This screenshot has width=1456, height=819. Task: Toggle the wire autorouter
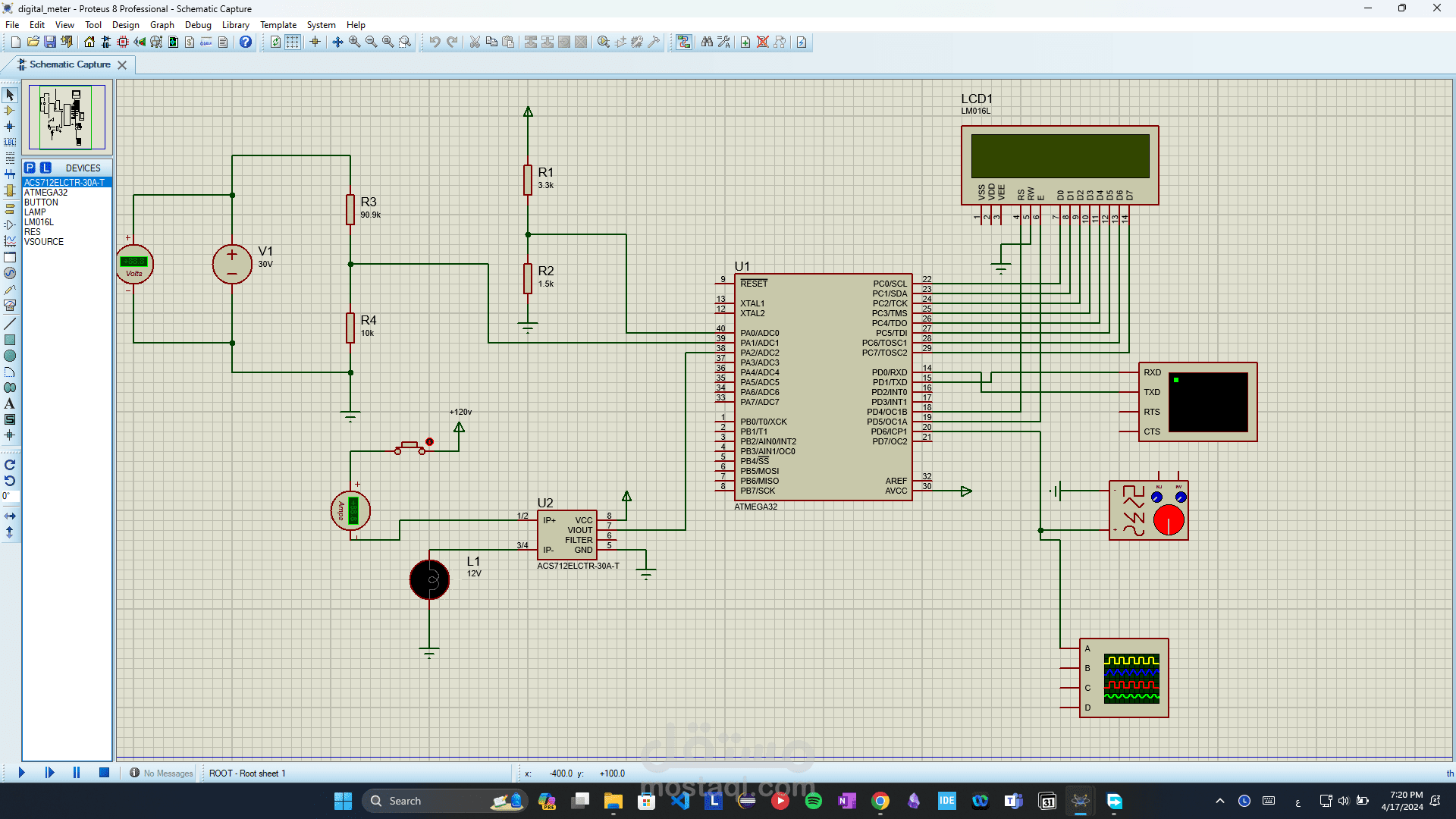684,42
